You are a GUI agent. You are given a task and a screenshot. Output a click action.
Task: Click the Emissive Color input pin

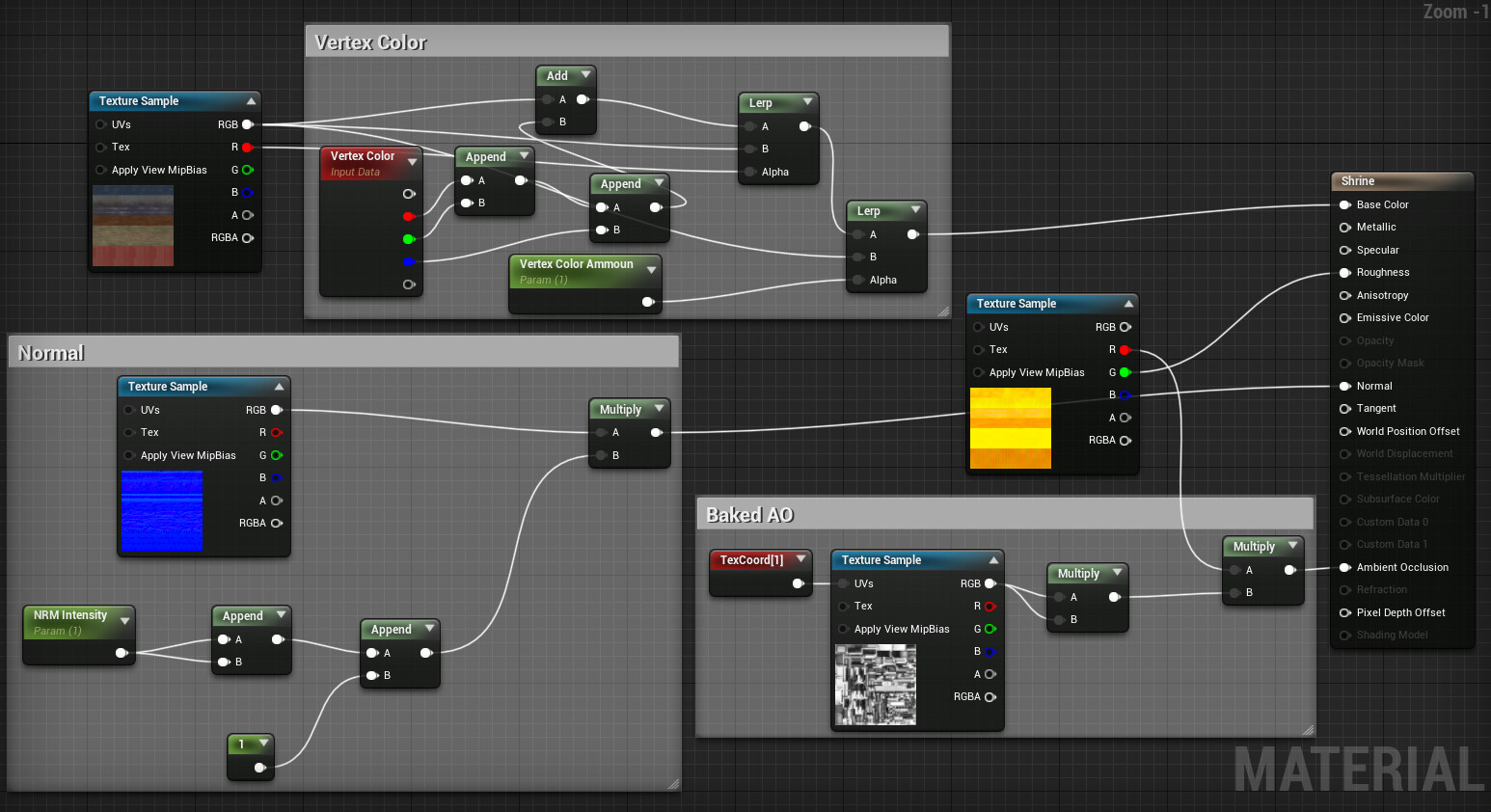point(1344,318)
